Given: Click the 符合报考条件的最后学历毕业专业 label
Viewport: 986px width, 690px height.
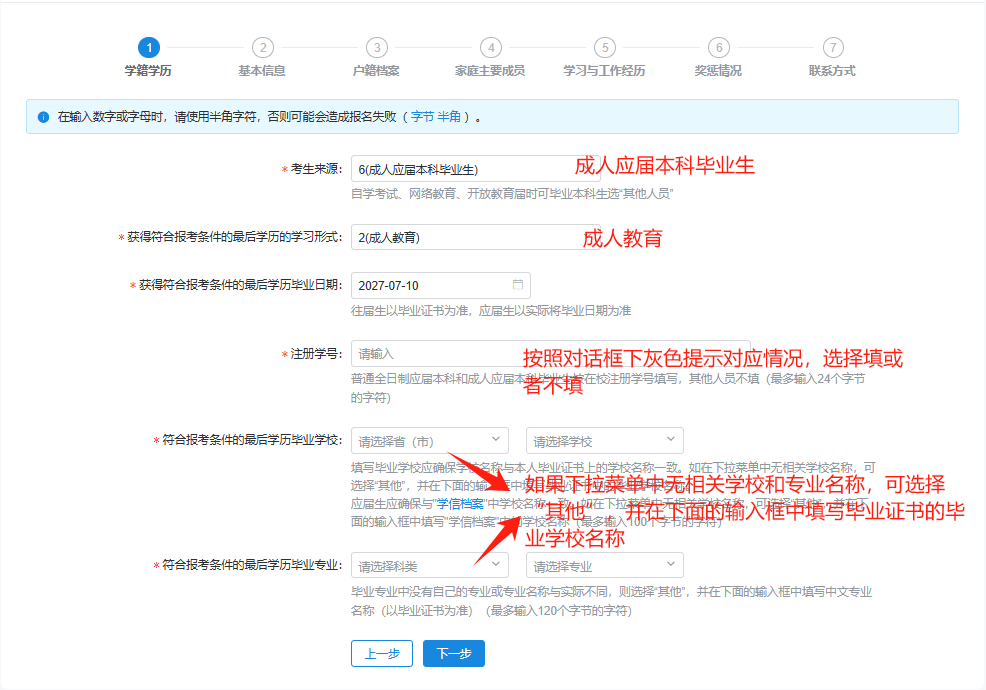Looking at the screenshot, I should click(252, 565).
